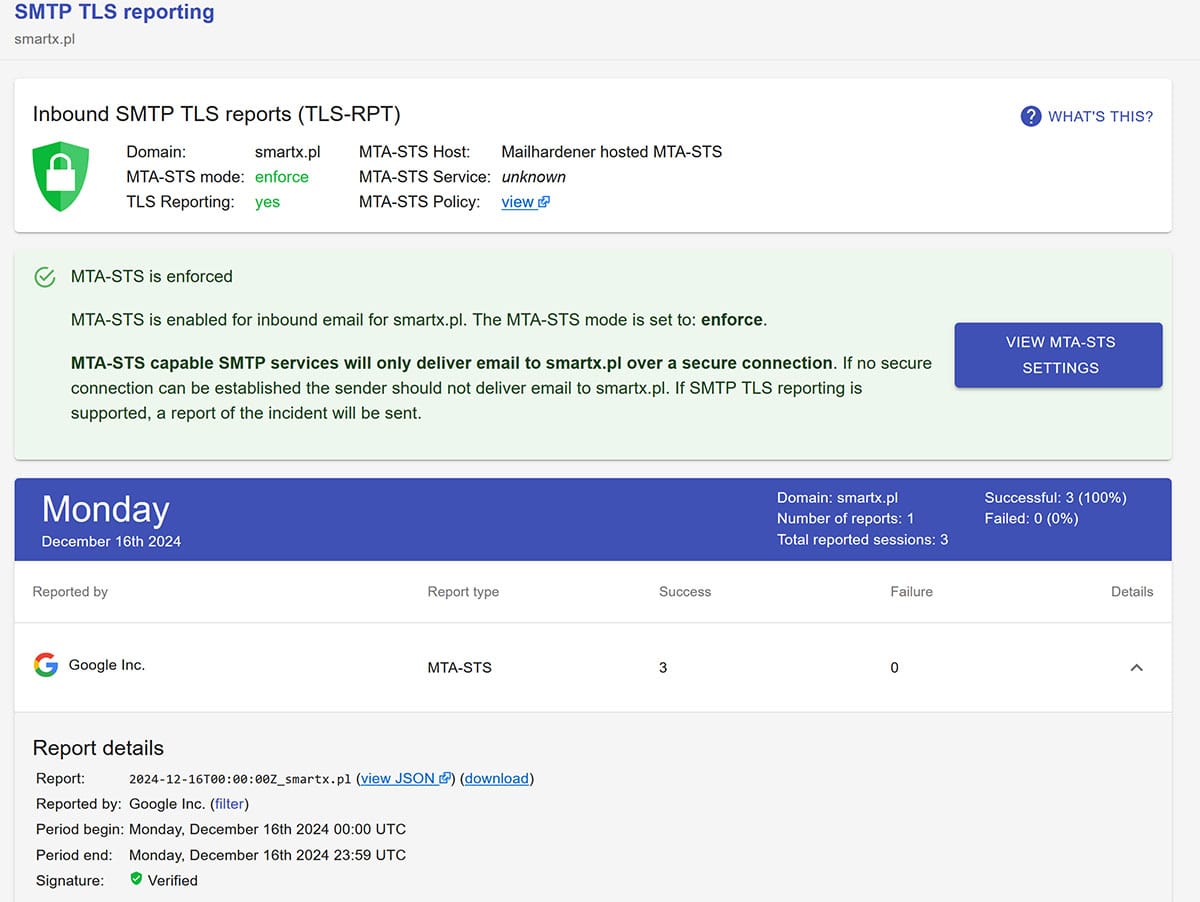Open the WHAT'S THIS? help link
The width and height of the screenshot is (1200, 902).
pos(1099,116)
